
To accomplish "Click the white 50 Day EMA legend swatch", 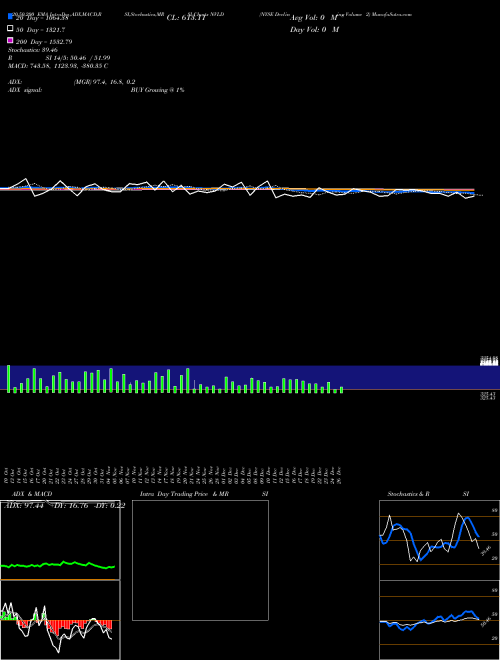I will tap(11, 29).
